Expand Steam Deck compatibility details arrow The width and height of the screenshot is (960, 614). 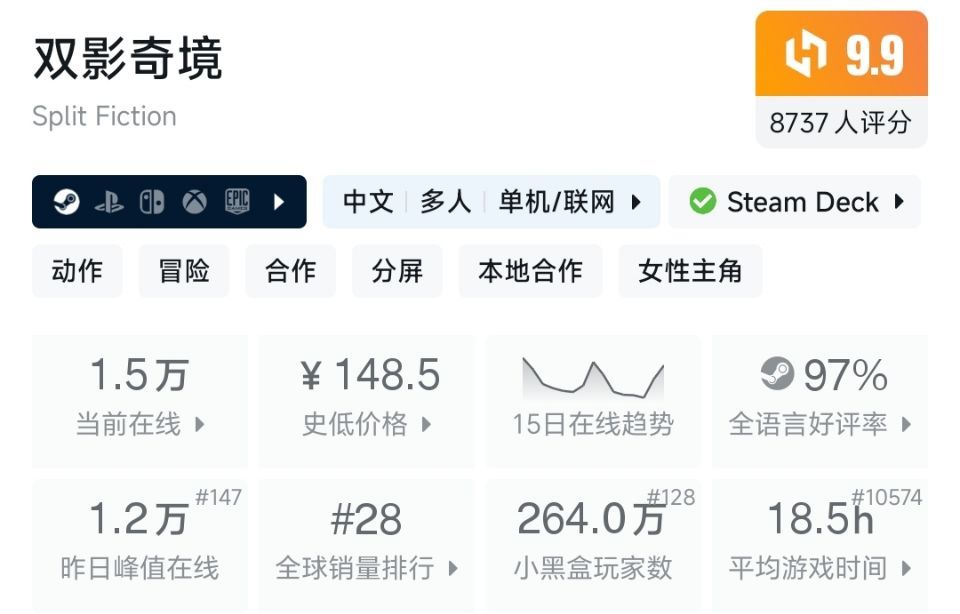(899, 202)
